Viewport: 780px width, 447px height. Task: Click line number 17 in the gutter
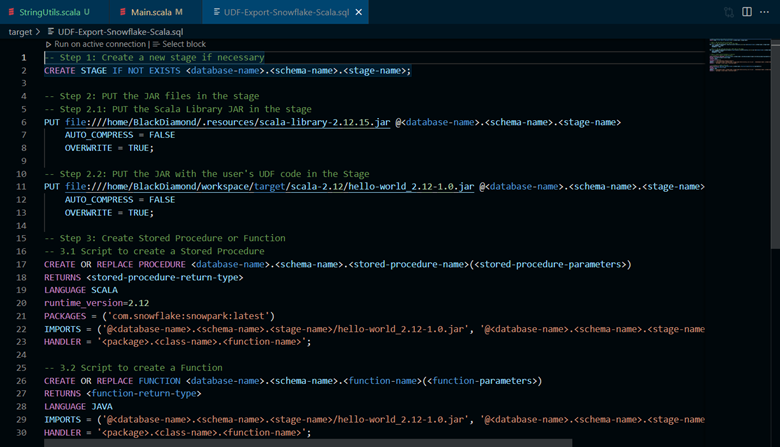21,265
